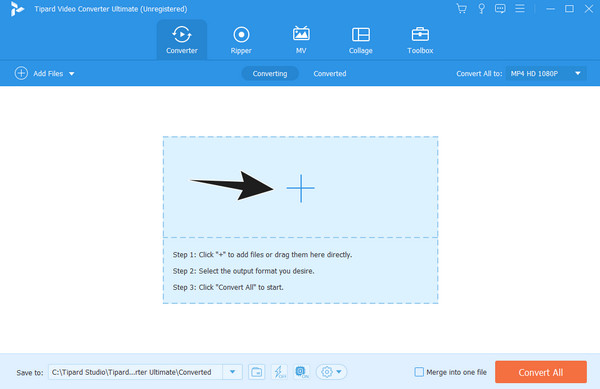Image resolution: width=600 pixels, height=389 pixels.
Task: Click the Convert All button
Action: click(541, 372)
